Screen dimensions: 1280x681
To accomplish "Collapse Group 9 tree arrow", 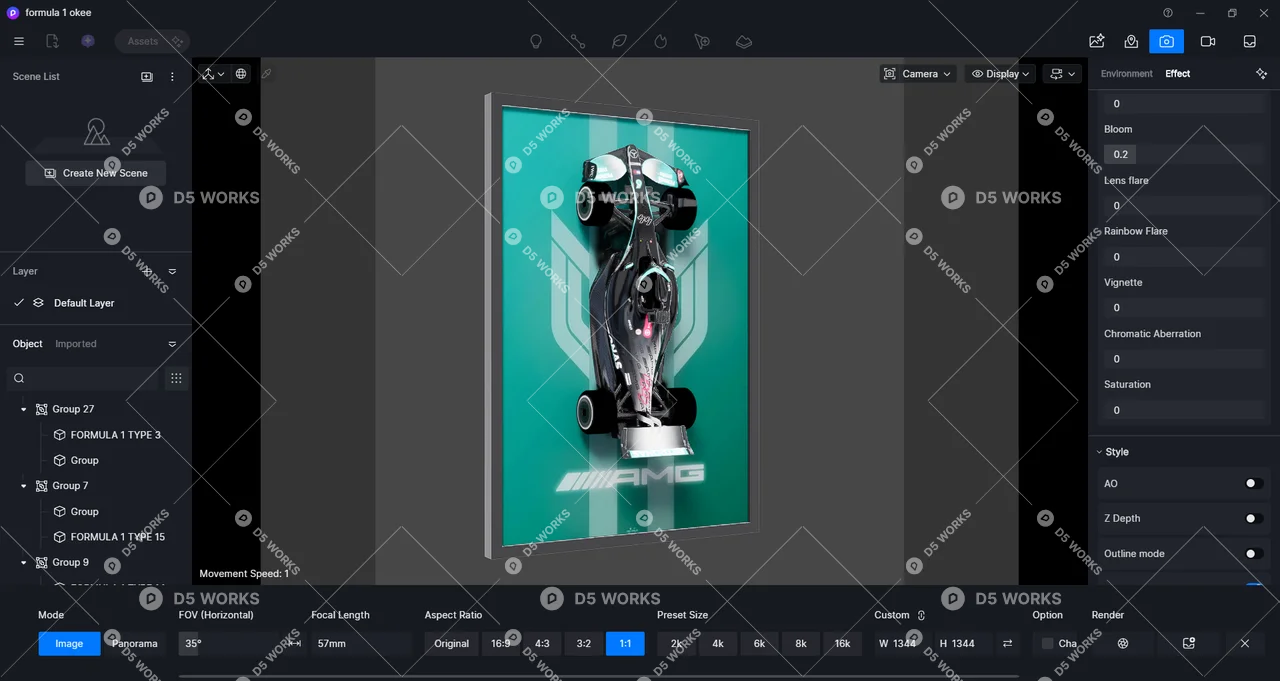I will click(x=24, y=563).
